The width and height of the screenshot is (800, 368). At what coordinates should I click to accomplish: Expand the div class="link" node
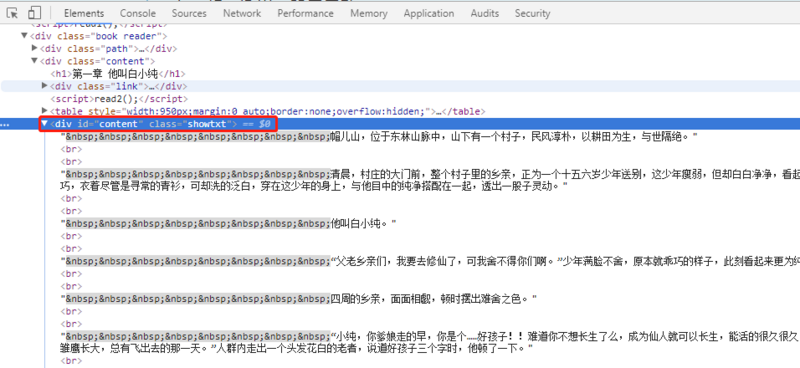[44, 86]
